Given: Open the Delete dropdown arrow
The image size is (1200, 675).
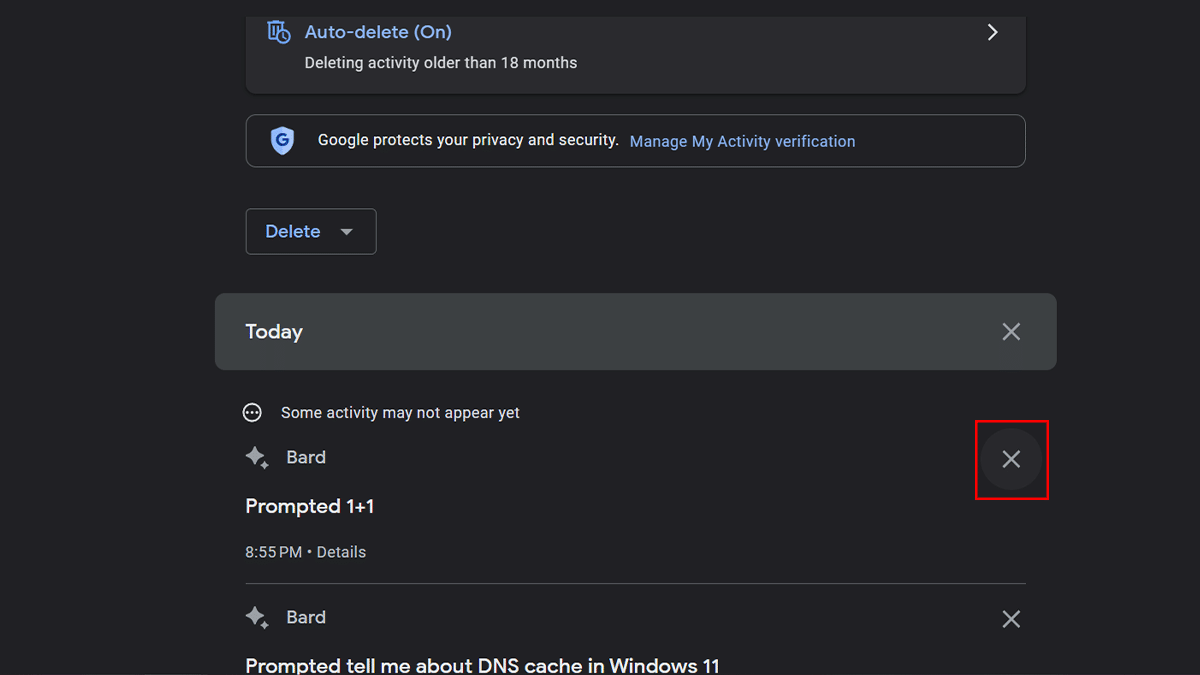Looking at the screenshot, I should pyautogui.click(x=347, y=232).
